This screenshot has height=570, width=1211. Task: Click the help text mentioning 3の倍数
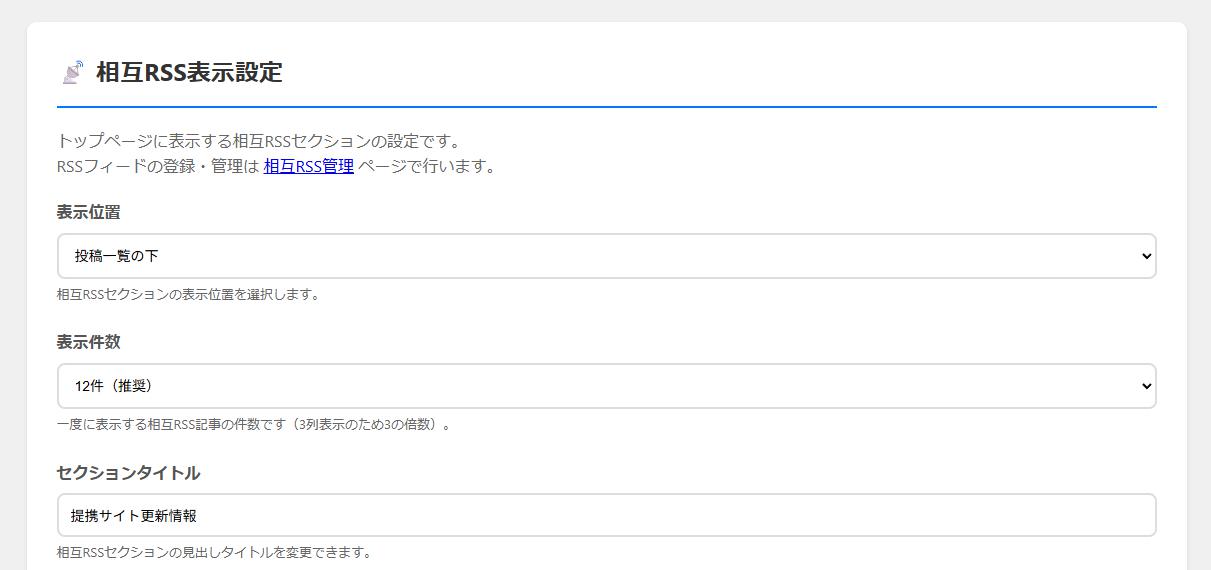click(x=253, y=424)
